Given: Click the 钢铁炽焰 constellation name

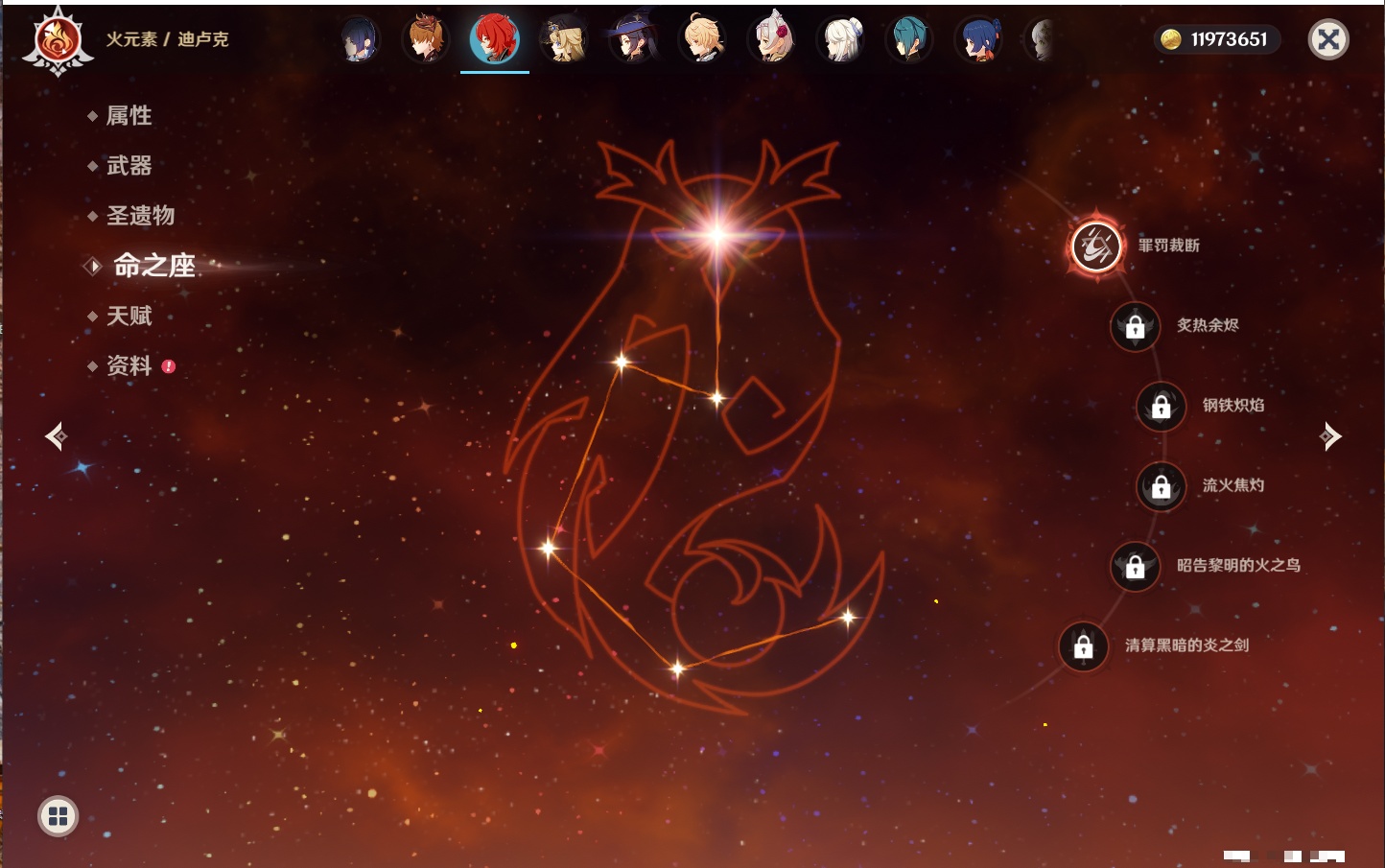Looking at the screenshot, I should [x=1233, y=405].
